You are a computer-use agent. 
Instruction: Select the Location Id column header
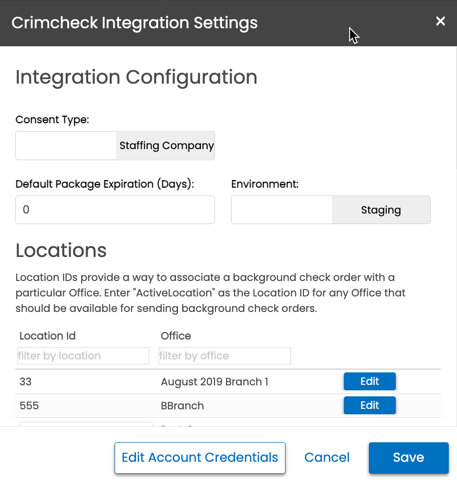click(x=47, y=336)
